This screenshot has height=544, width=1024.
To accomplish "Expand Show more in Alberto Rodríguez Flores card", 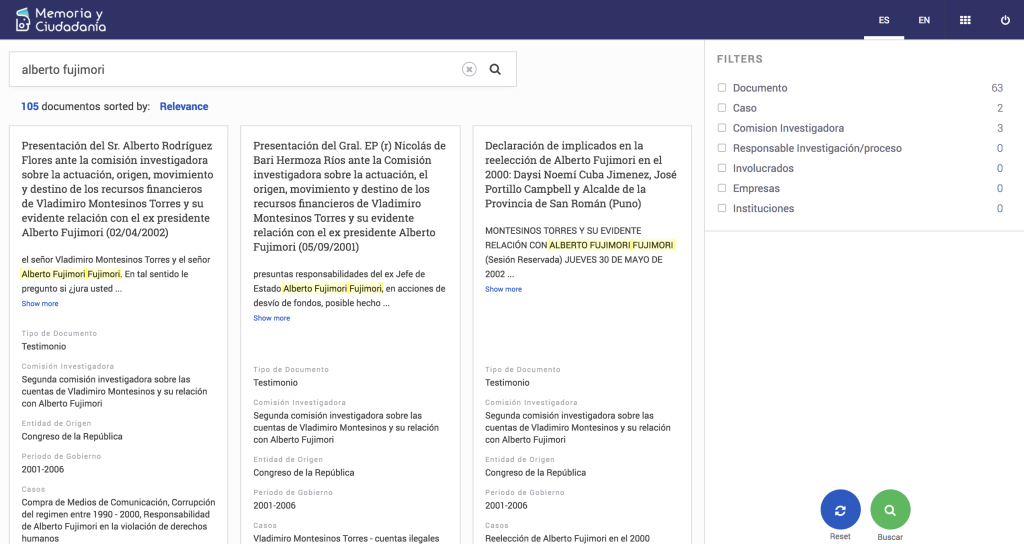I will click(x=40, y=304).
